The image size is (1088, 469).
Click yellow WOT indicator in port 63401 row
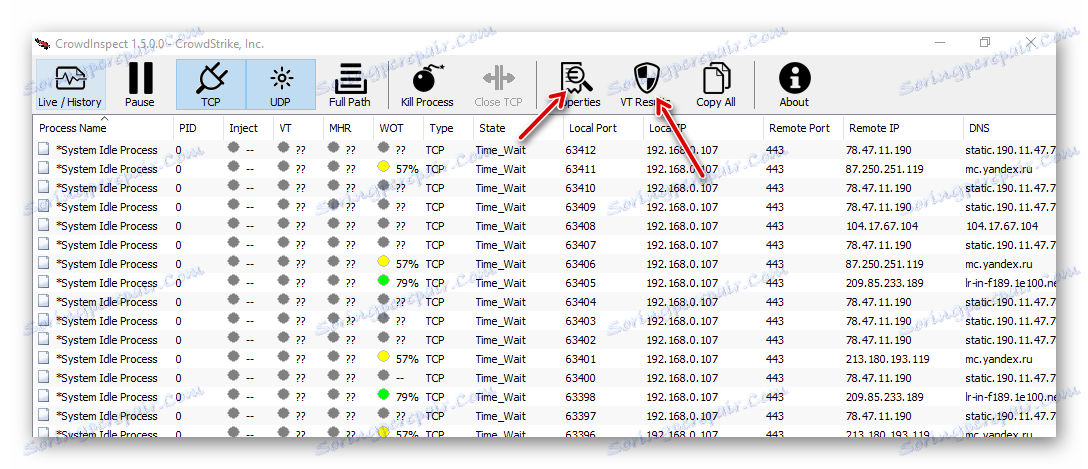(384, 357)
